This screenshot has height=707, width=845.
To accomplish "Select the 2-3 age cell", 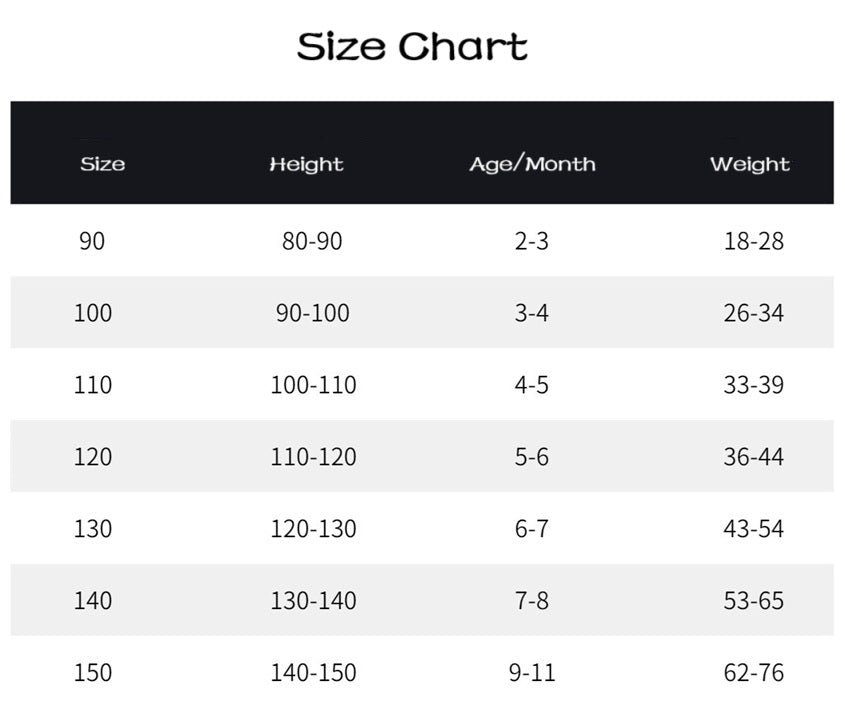I will [531, 241].
